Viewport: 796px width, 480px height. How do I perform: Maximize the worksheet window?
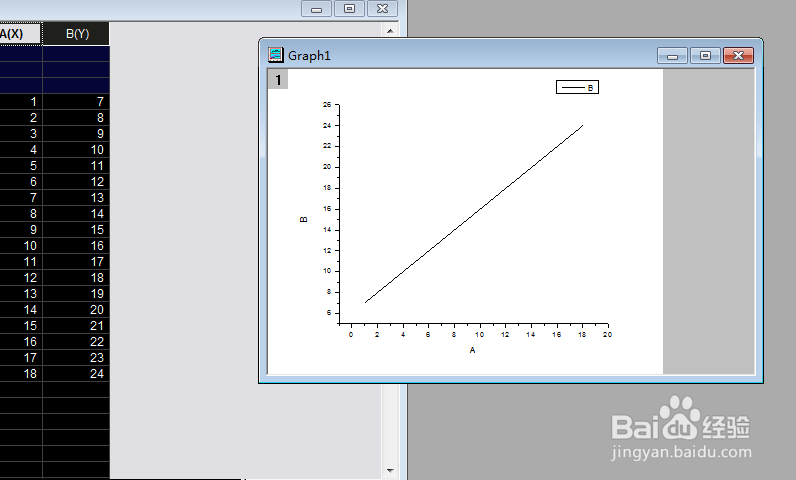(x=349, y=9)
